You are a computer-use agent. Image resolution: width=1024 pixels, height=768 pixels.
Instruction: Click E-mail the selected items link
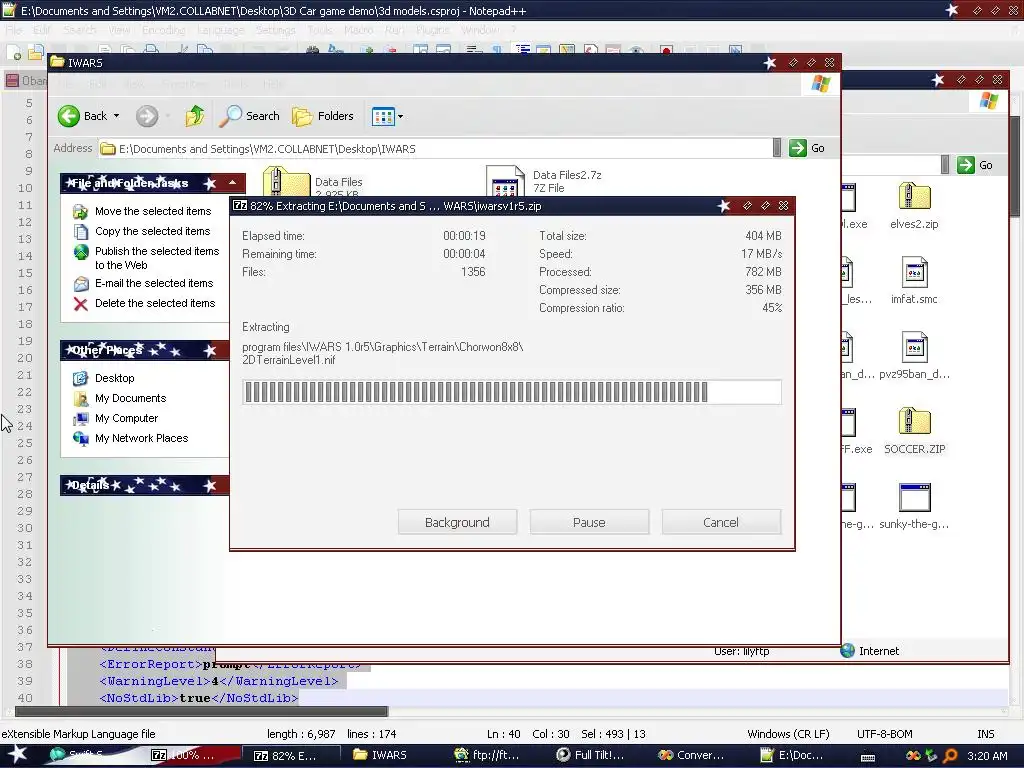[x=154, y=283]
